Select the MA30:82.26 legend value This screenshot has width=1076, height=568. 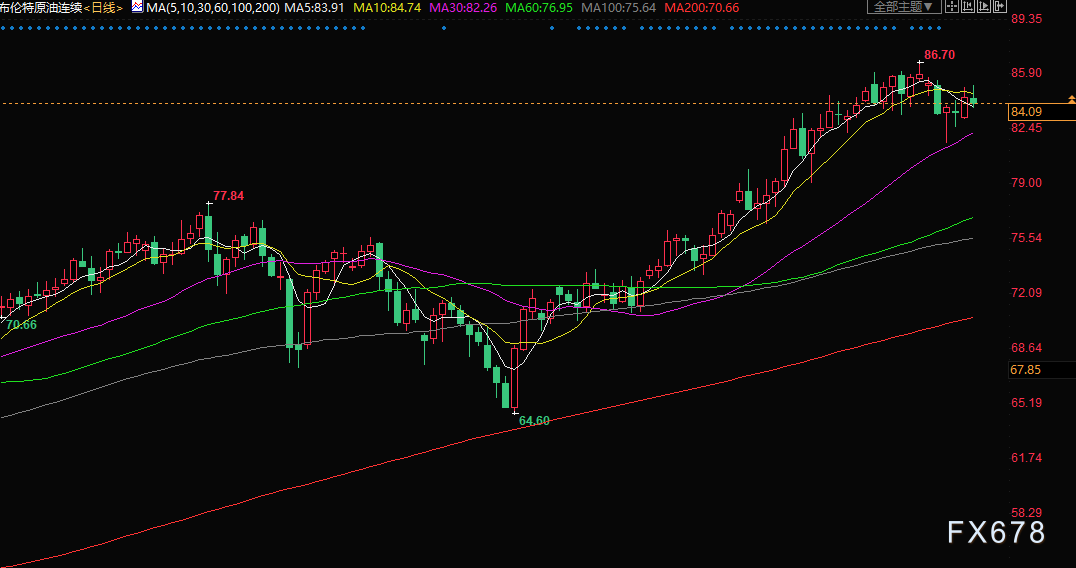pos(463,8)
